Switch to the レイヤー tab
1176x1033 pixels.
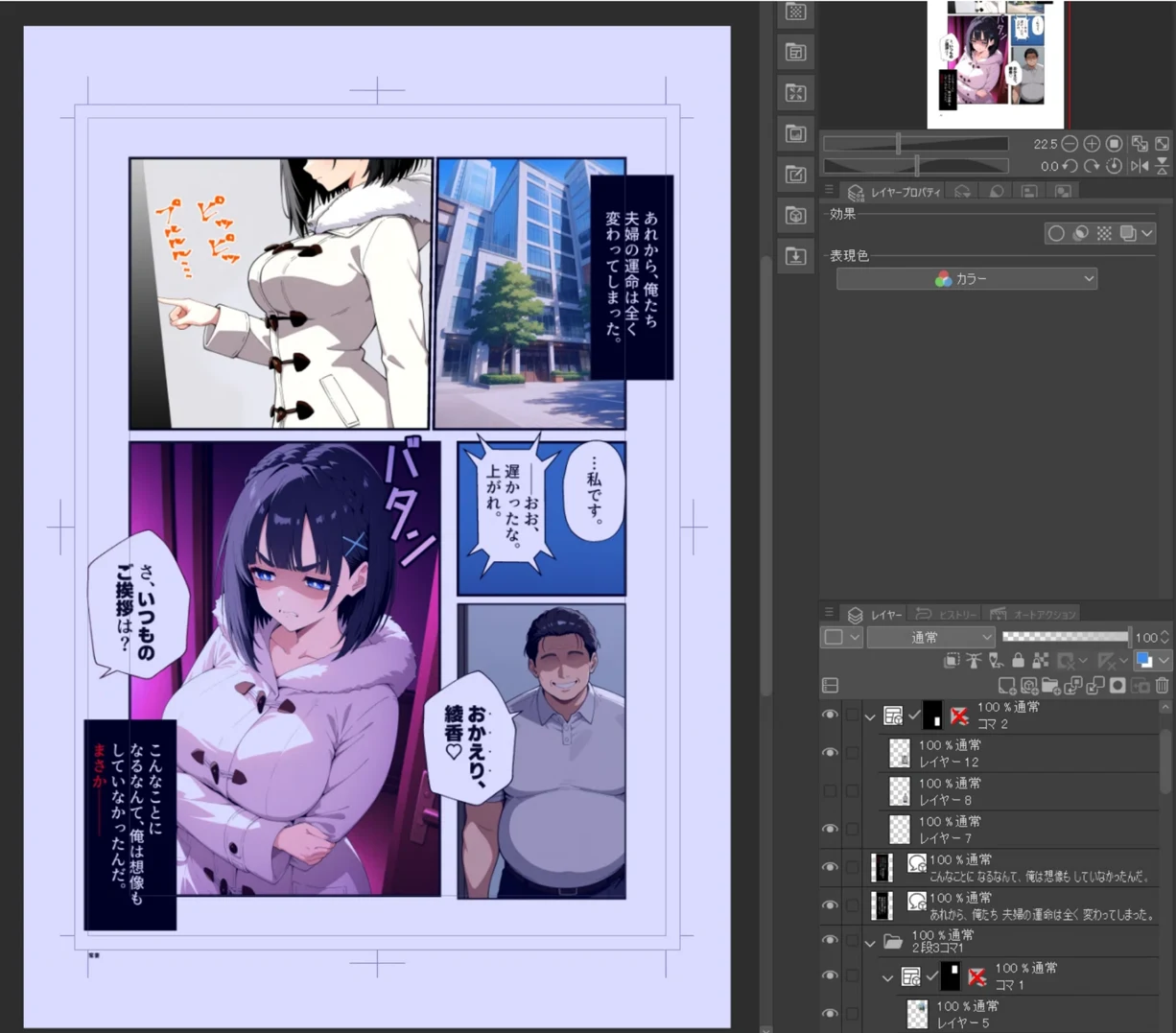click(876, 614)
